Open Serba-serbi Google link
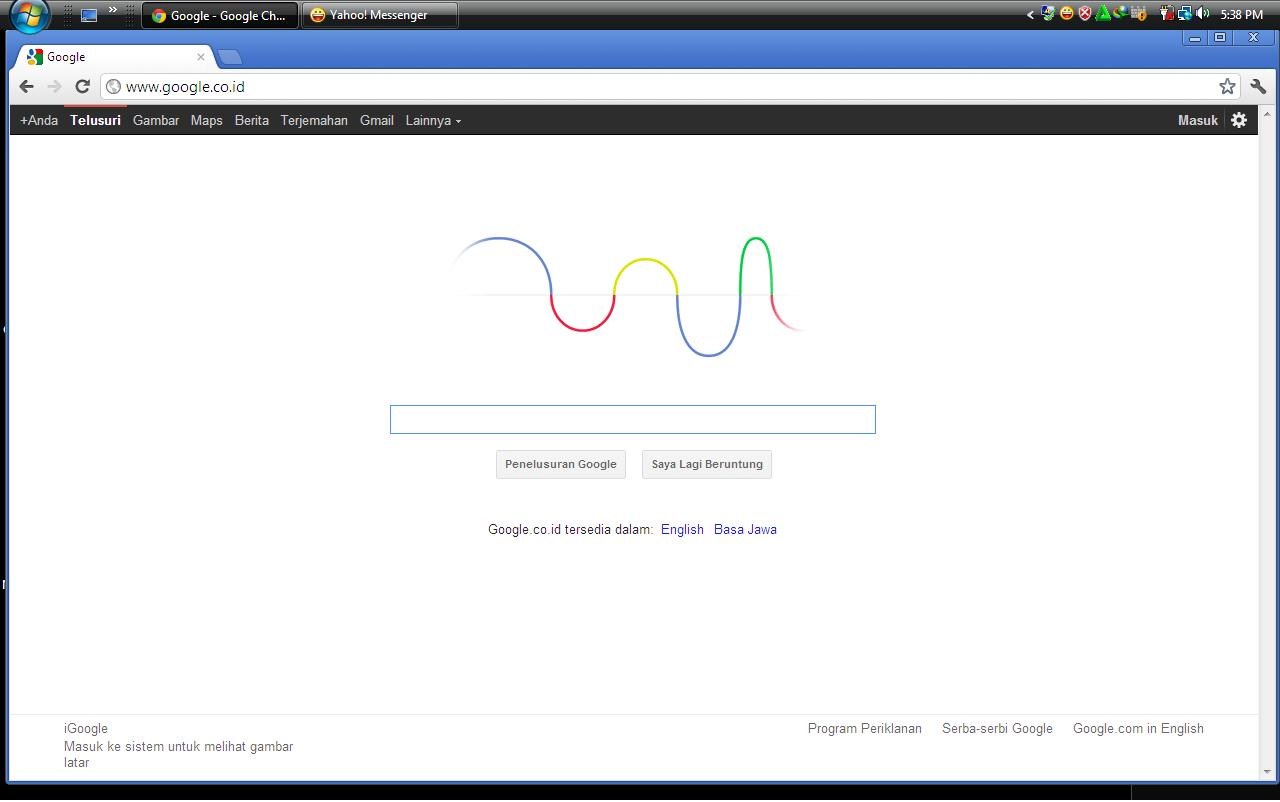Viewport: 1280px width, 802px height. [997, 728]
